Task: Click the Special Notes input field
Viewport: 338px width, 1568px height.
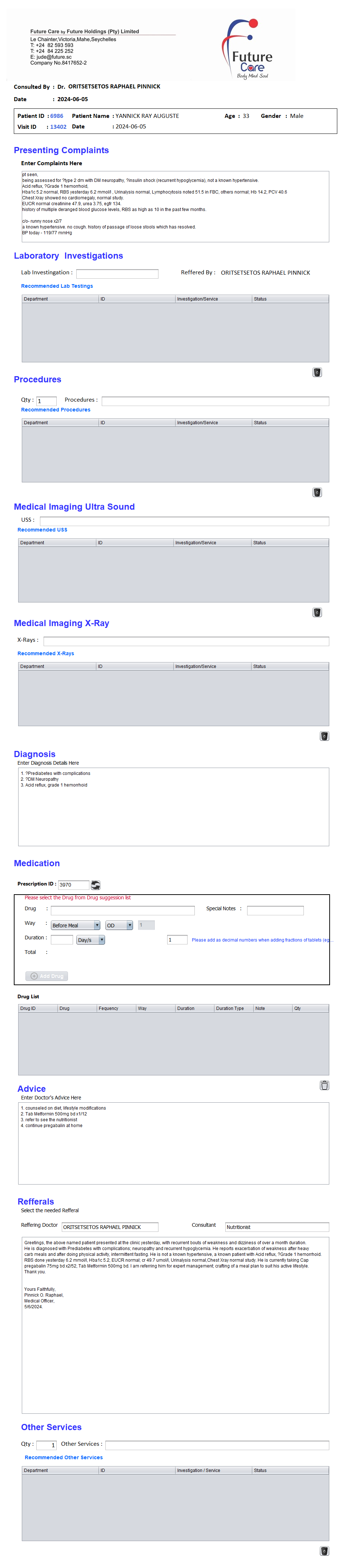Action: coord(275,910)
